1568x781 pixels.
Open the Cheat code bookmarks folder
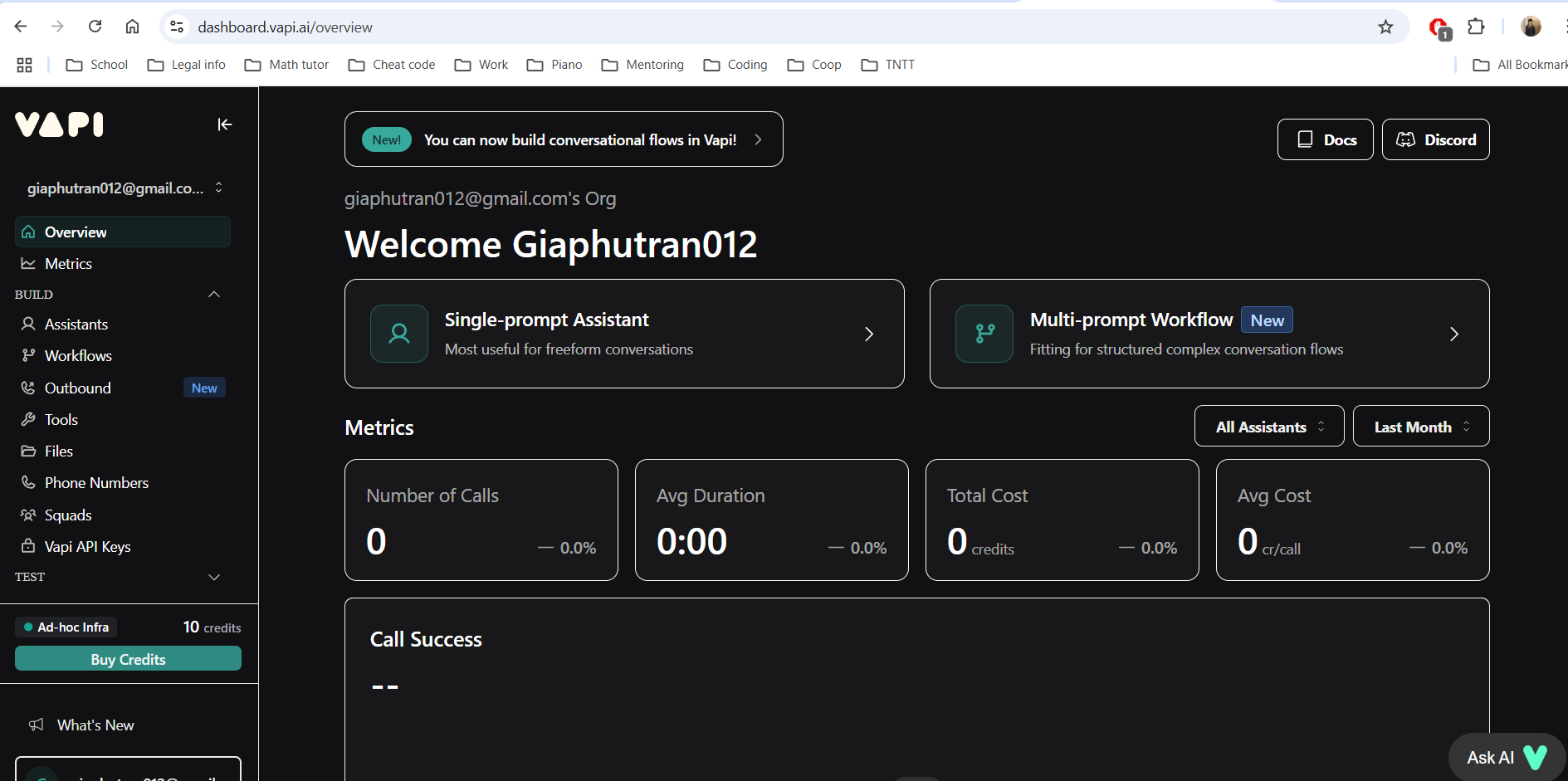[x=392, y=65]
